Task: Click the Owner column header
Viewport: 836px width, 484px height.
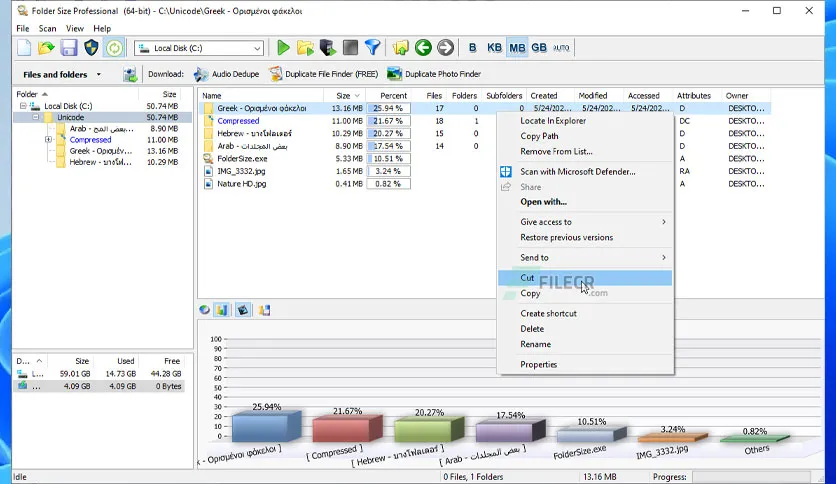Action: (x=745, y=95)
